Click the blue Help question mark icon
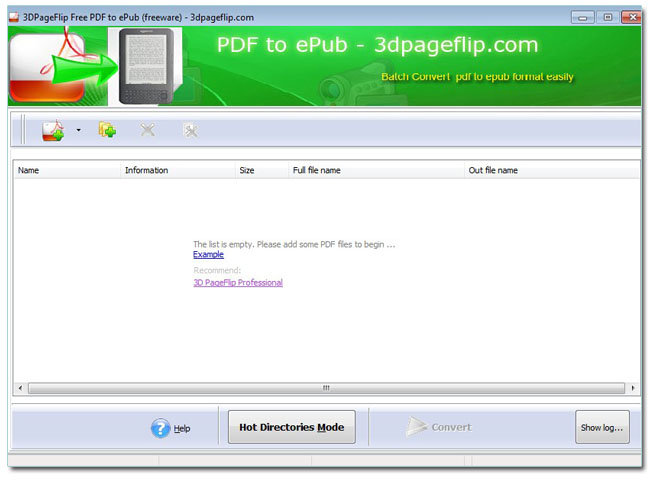The height and width of the screenshot is (484, 650). [160, 428]
